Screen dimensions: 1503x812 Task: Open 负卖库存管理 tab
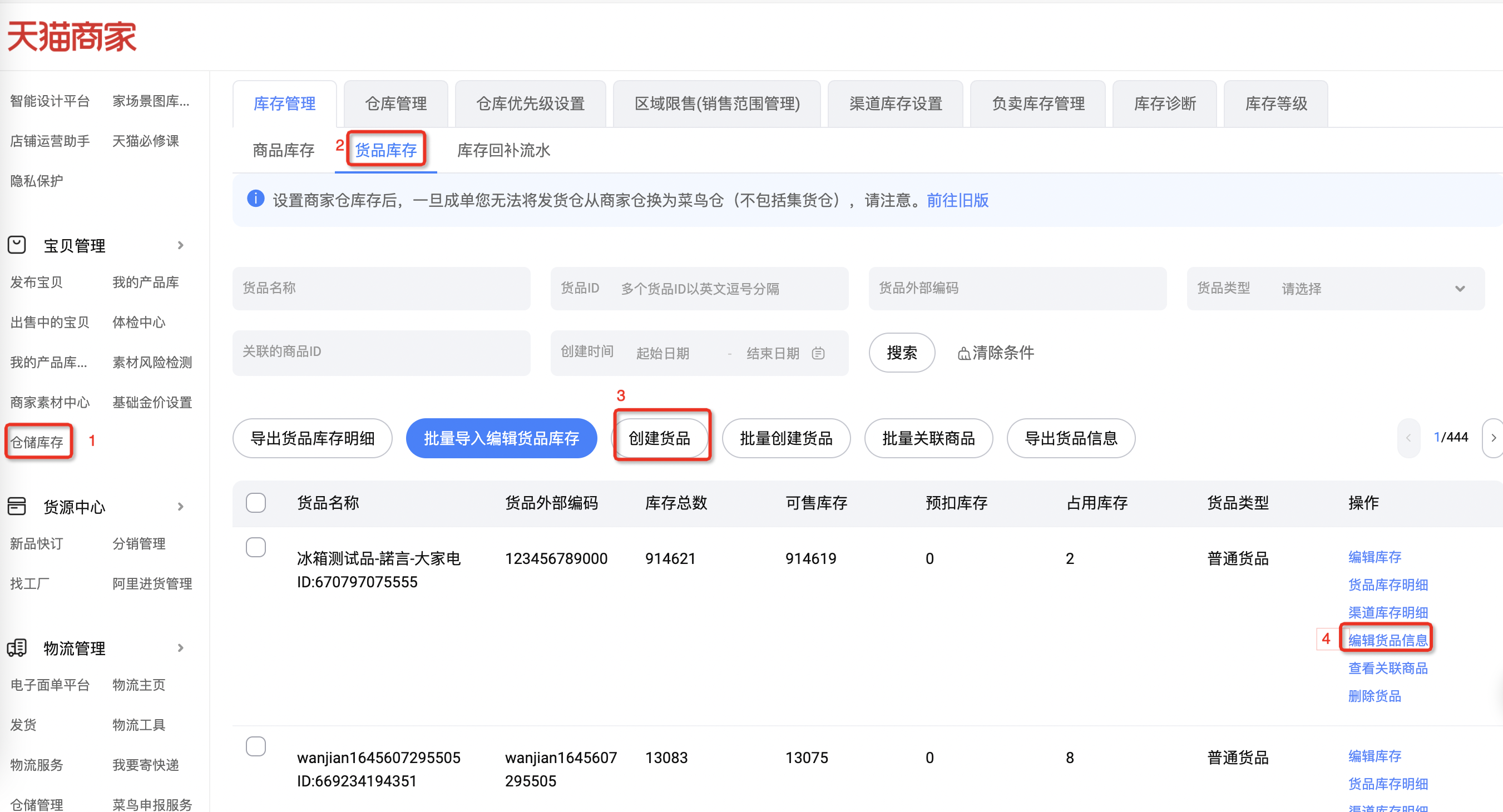pos(1038,104)
